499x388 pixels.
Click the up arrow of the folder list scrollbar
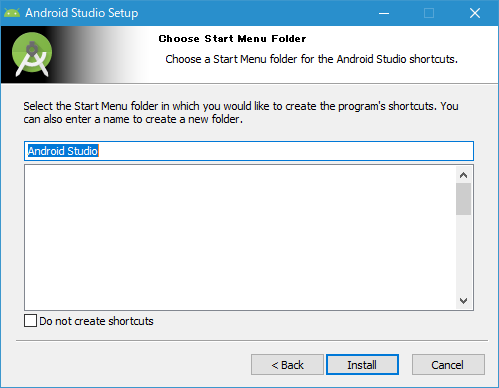[x=463, y=175]
